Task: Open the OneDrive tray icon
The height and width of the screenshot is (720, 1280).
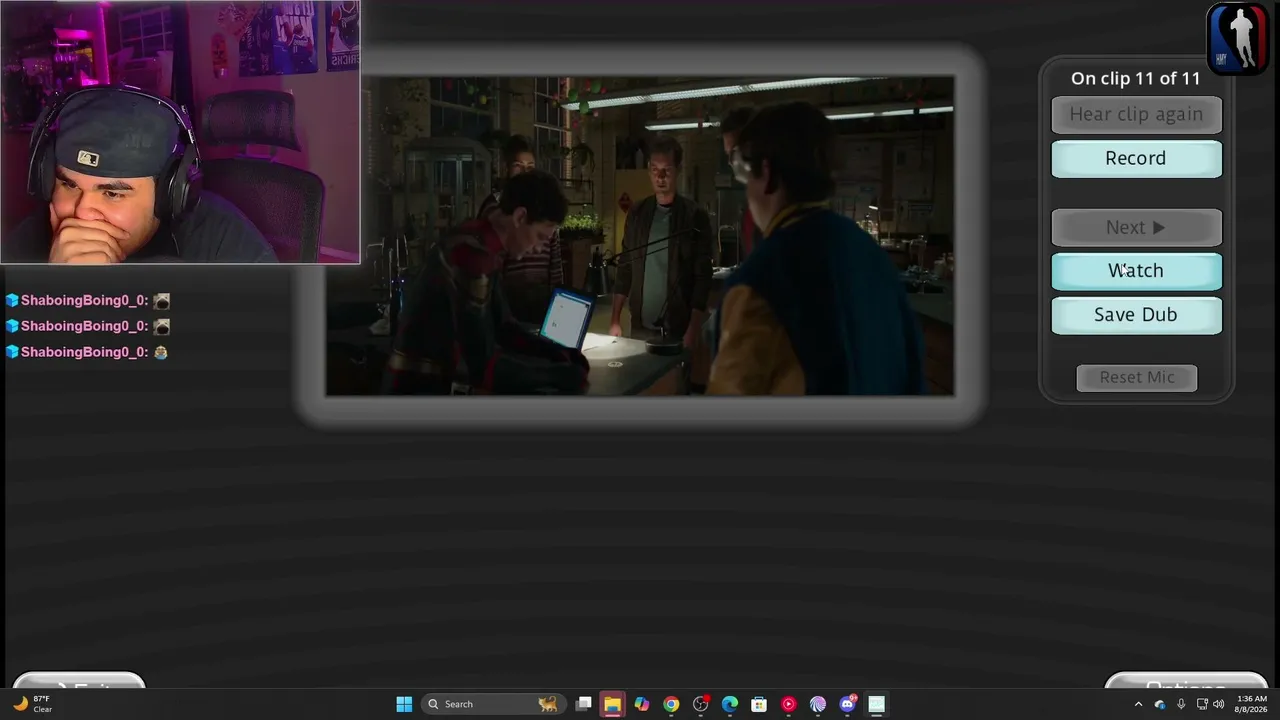Action: [x=1160, y=704]
